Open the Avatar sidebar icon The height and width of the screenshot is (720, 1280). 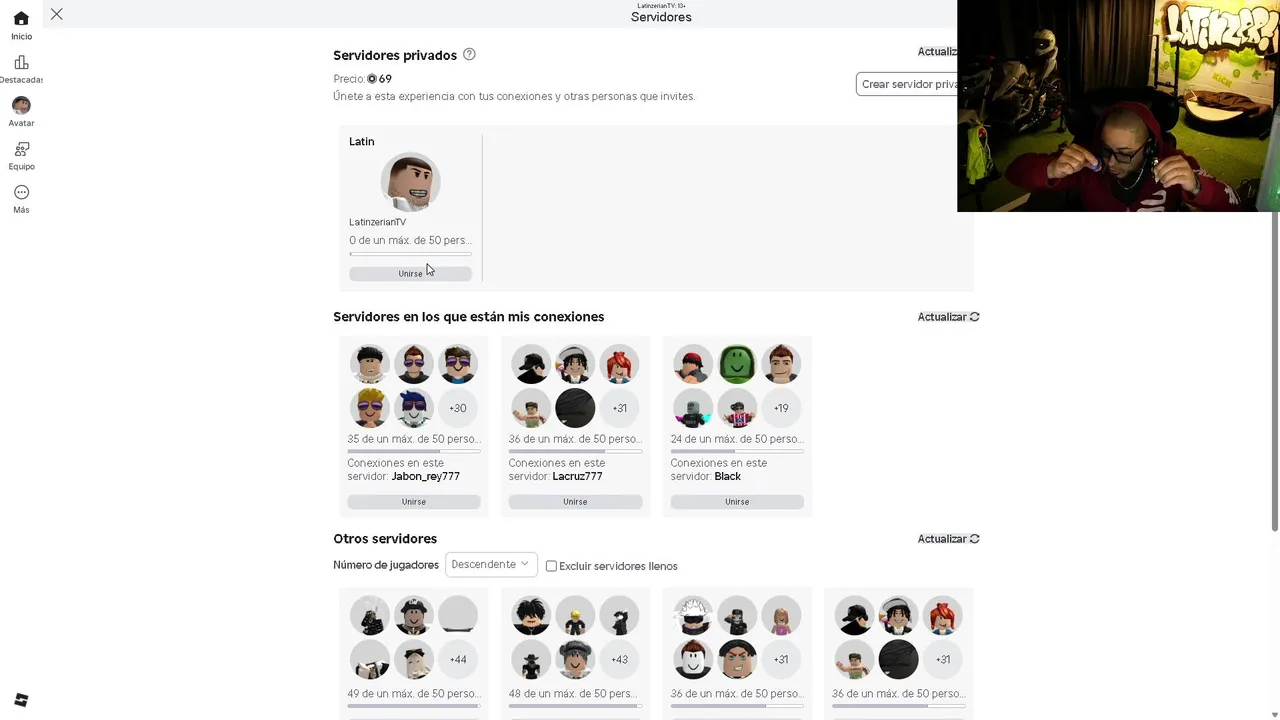(21, 105)
